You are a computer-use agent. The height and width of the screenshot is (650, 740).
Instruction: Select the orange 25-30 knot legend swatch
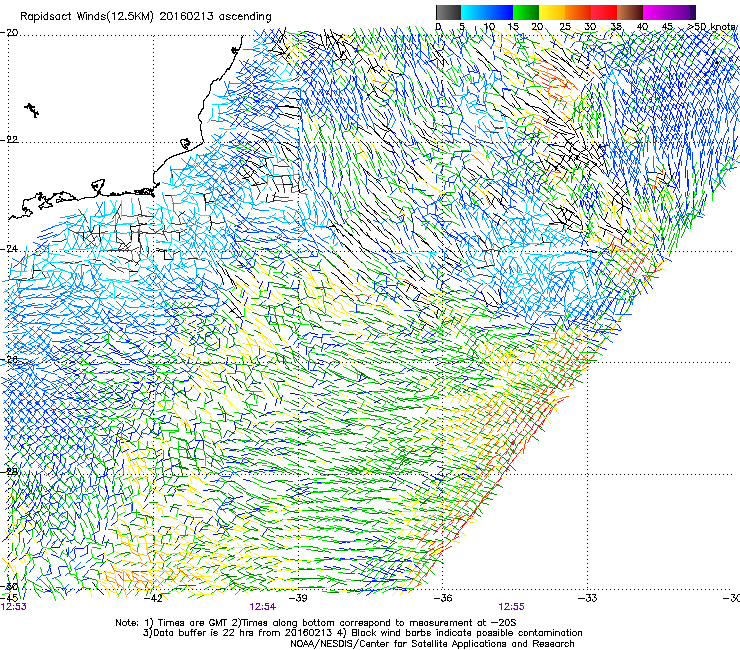tap(578, 12)
